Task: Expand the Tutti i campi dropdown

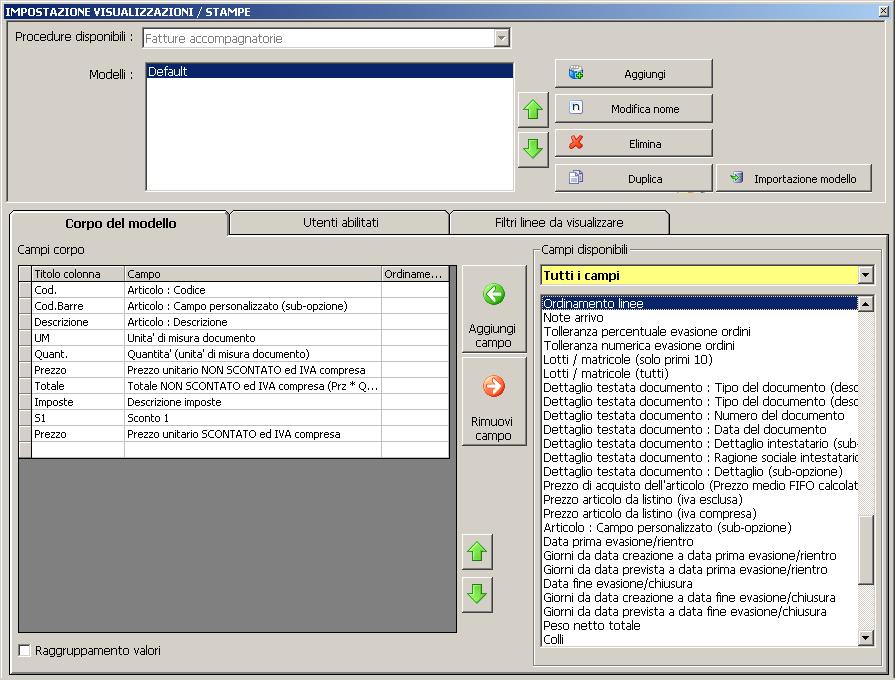Action: (x=865, y=275)
